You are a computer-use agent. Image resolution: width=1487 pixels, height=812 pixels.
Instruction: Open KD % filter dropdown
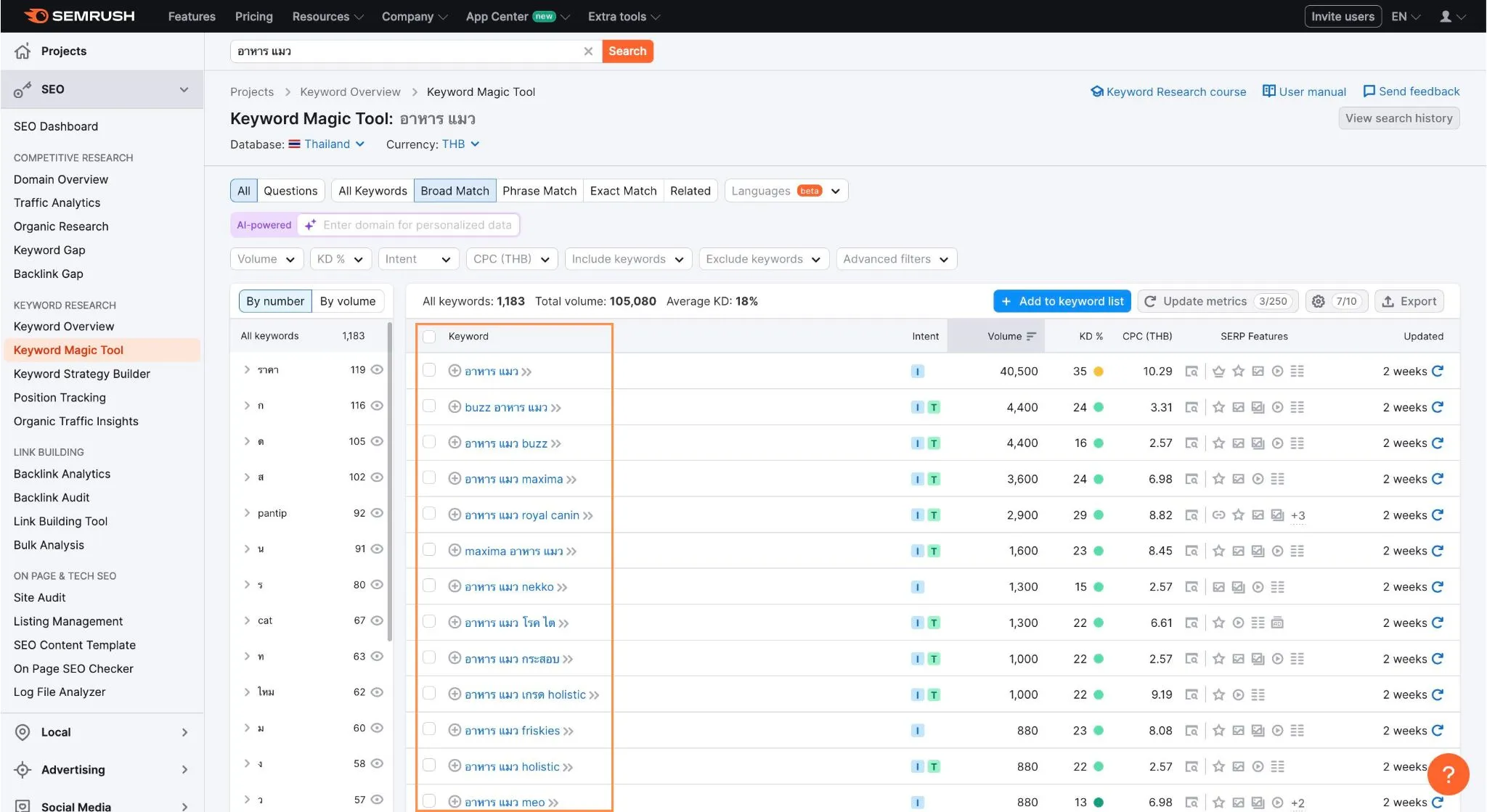click(x=341, y=259)
